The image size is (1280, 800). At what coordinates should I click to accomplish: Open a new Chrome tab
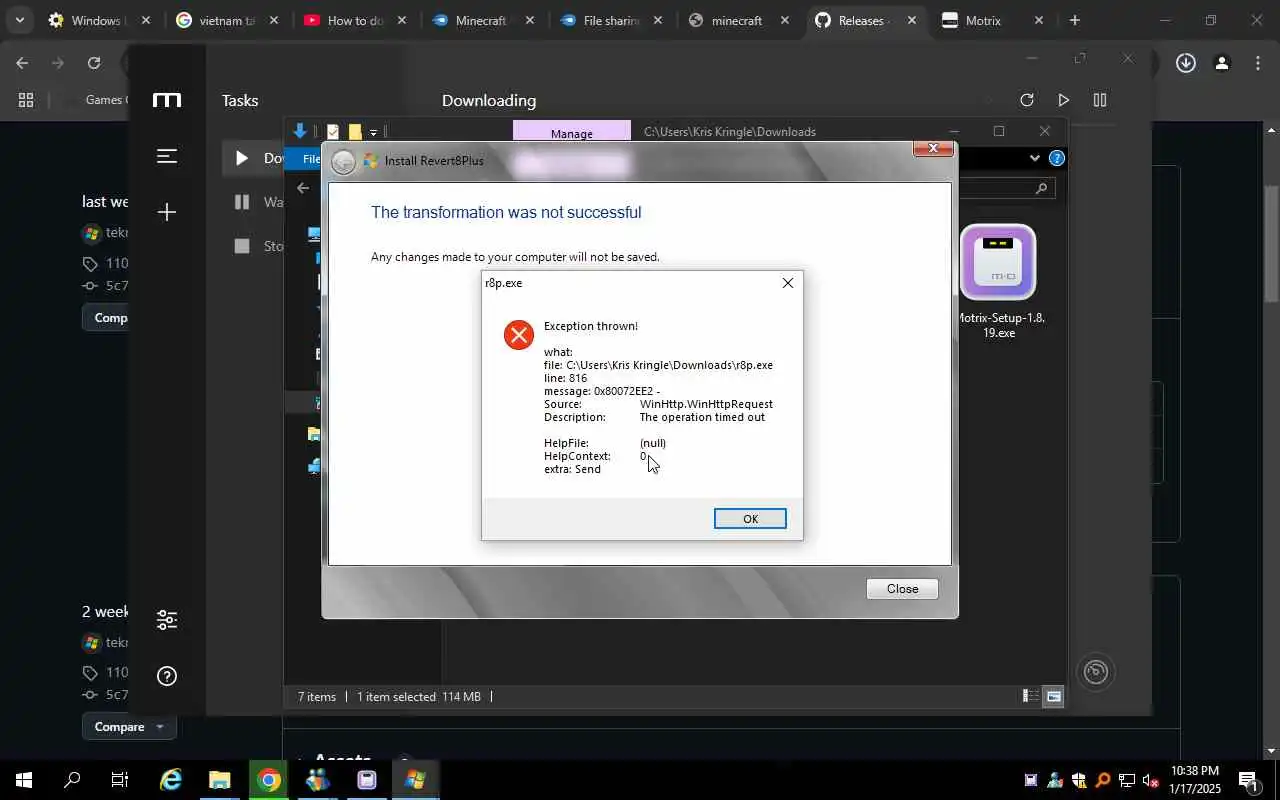1074,20
